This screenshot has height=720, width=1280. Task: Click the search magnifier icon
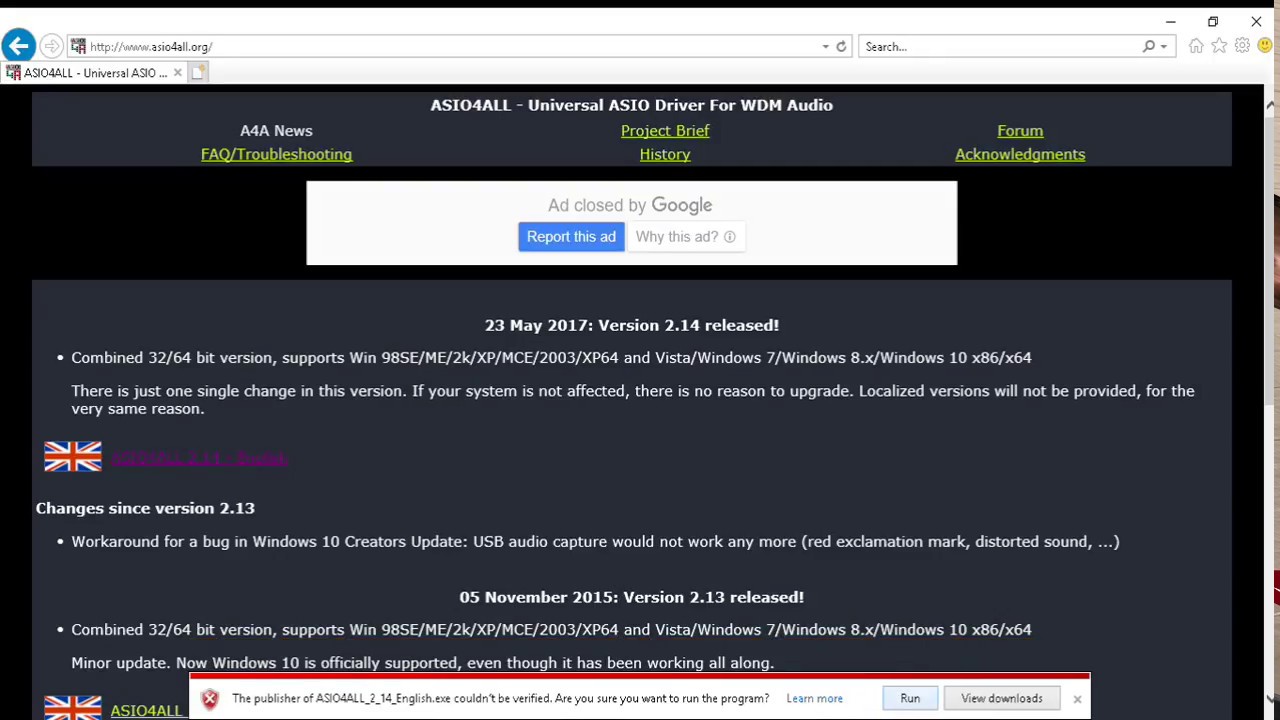(x=1149, y=46)
